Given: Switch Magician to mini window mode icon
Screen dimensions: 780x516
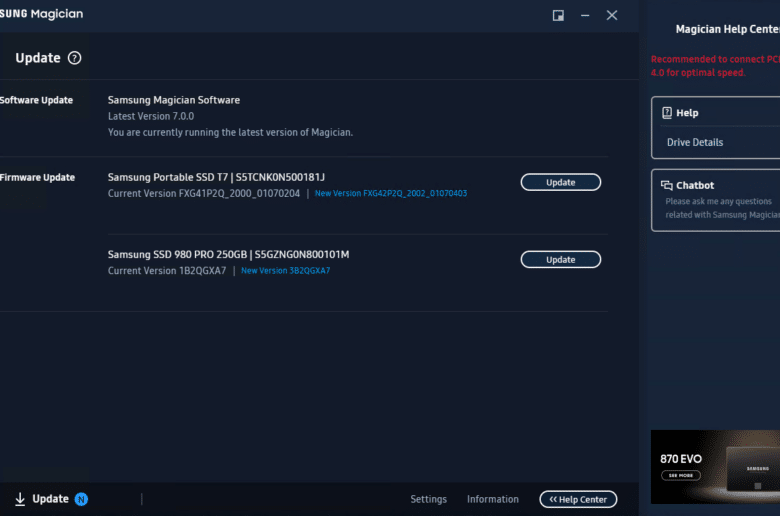Looking at the screenshot, I should 558,15.
